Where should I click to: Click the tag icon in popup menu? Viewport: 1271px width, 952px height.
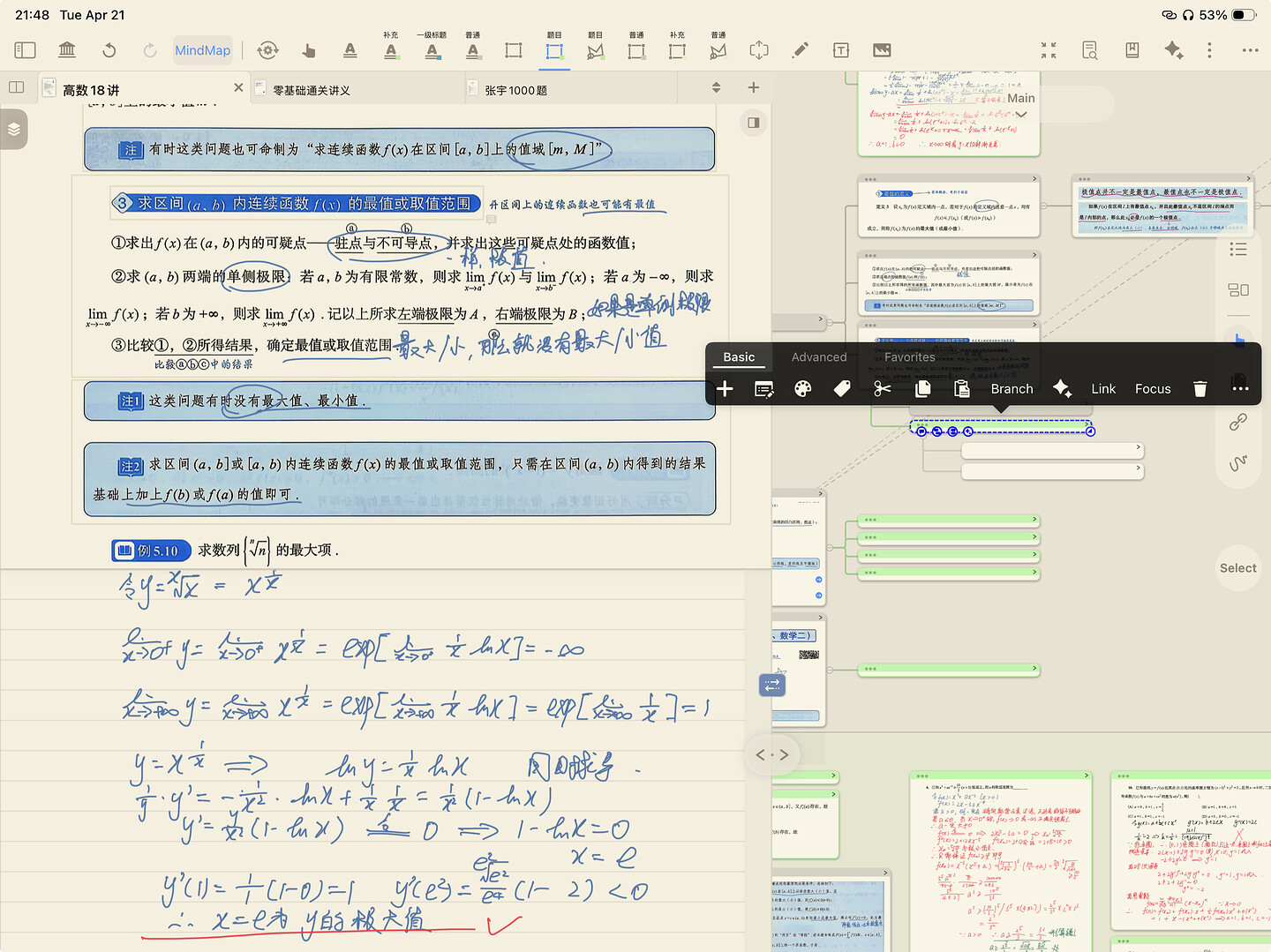(842, 389)
